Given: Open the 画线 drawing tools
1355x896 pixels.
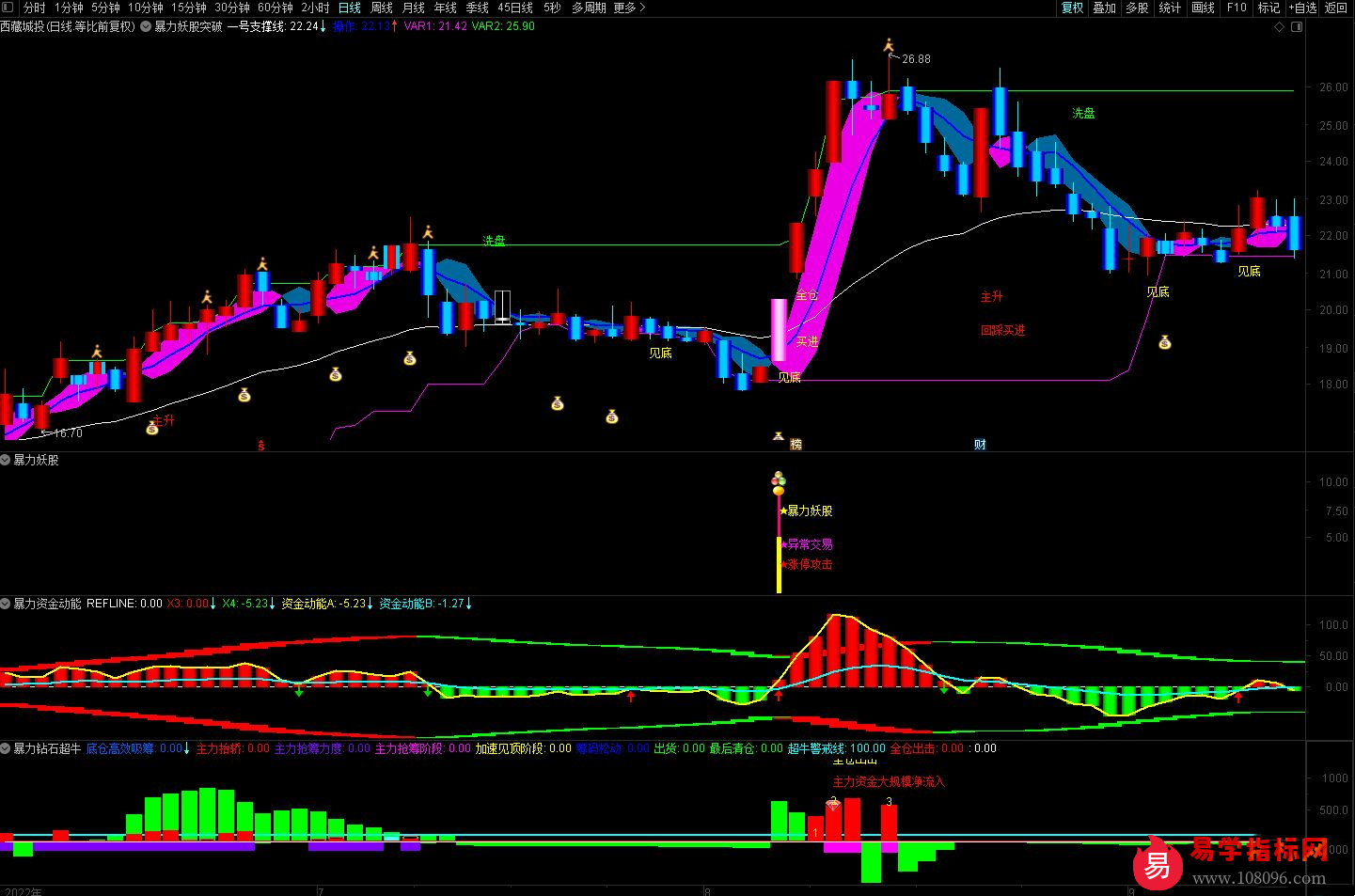Looking at the screenshot, I should click(x=1204, y=8).
